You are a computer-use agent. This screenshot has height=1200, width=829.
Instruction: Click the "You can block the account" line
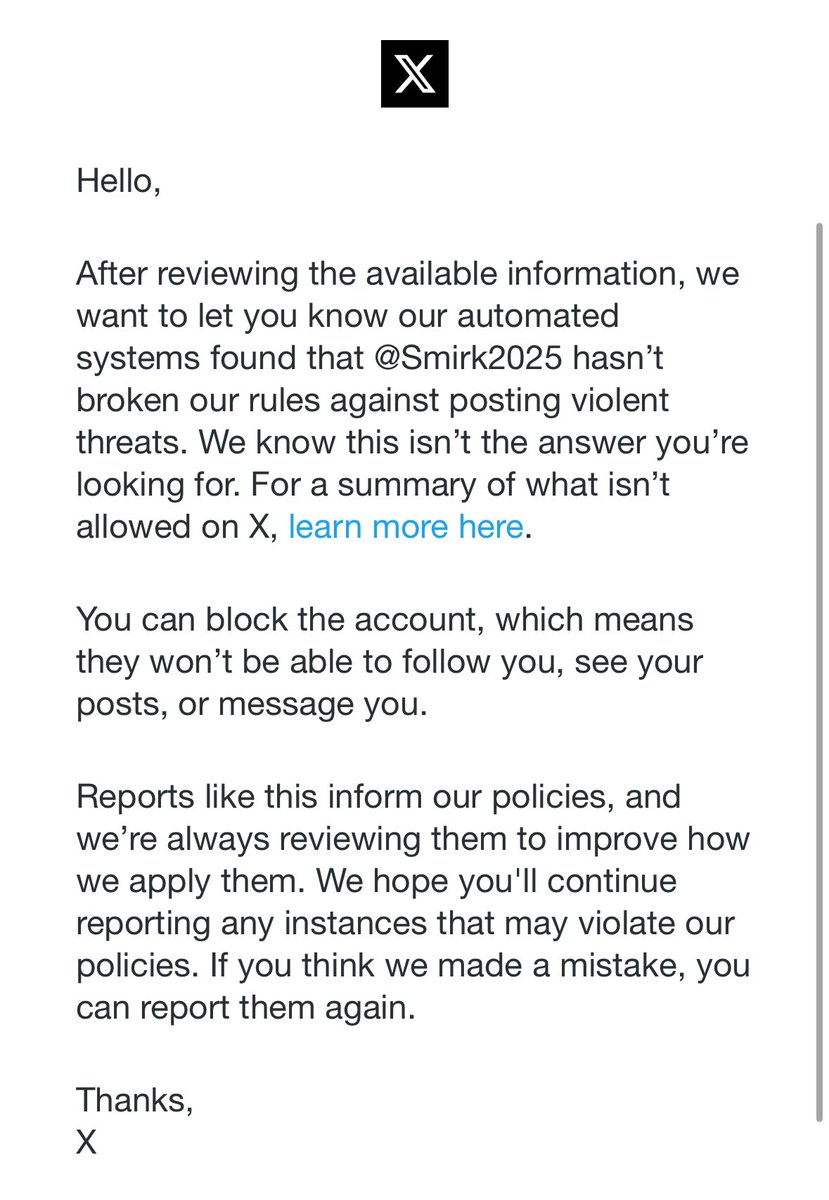coord(384,618)
